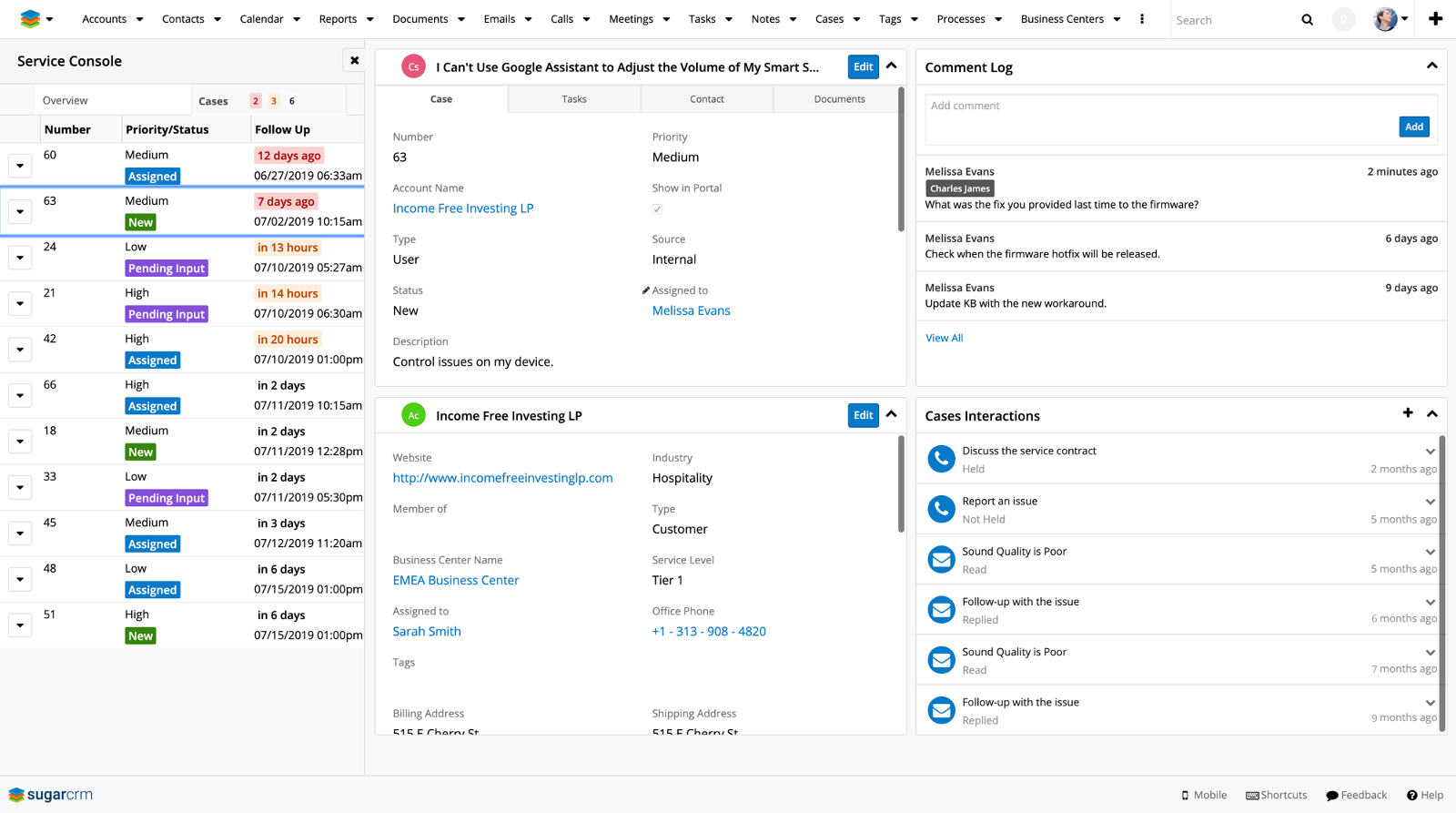1456x813 pixels.
Task: Open the row actions dropdown for case 60
Action: 20,166
